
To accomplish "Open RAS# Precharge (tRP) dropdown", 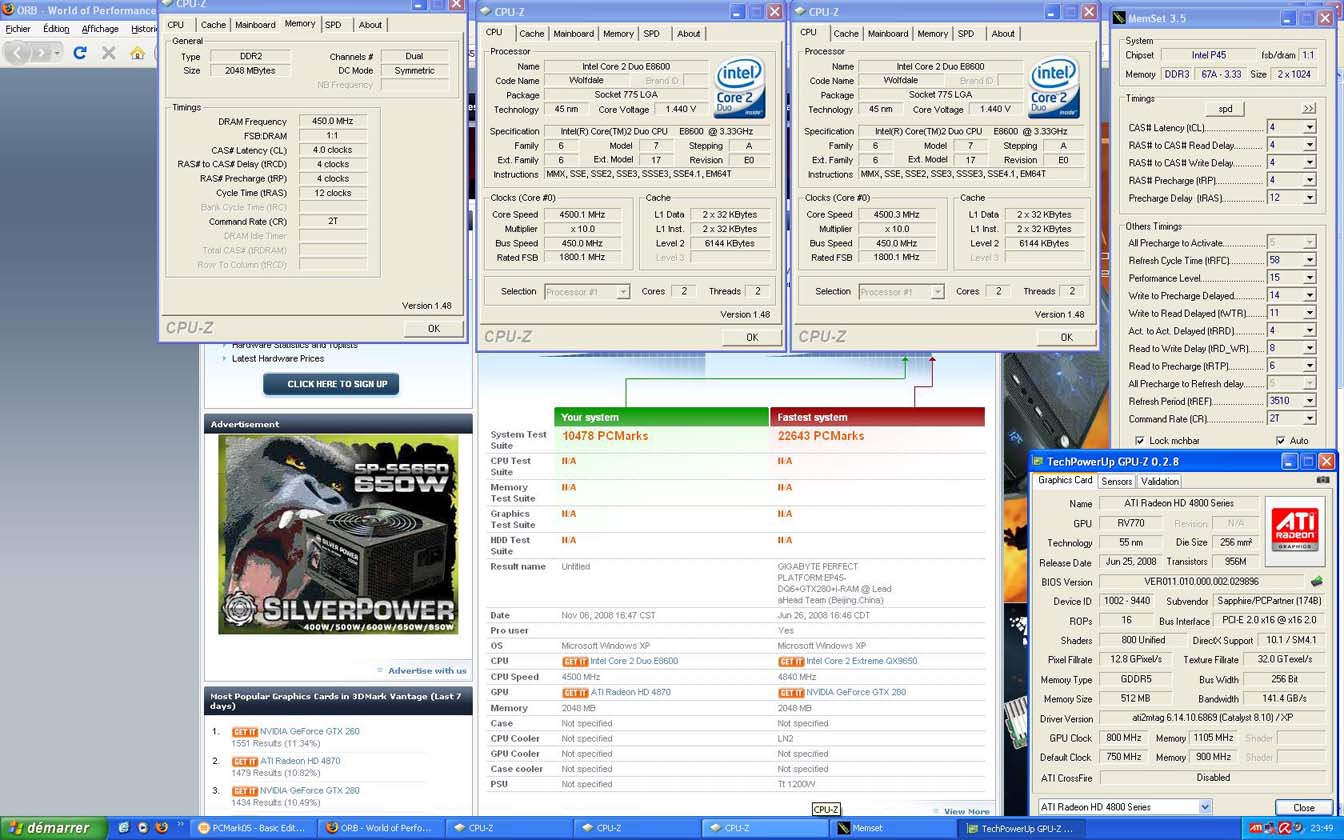I will pyautogui.click(x=1308, y=180).
